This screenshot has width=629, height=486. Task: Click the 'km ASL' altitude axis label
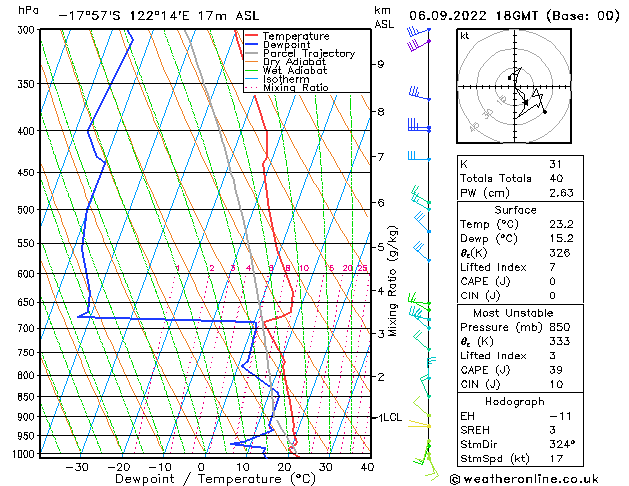click(384, 17)
